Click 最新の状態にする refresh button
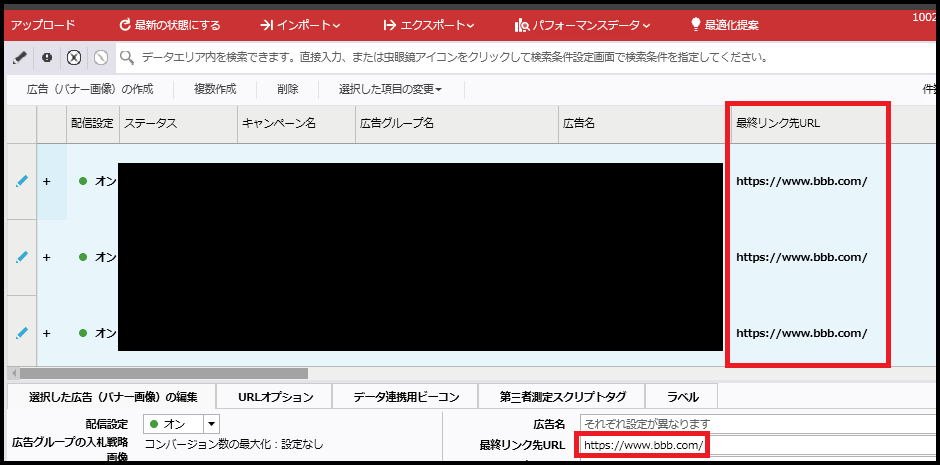 coord(169,24)
